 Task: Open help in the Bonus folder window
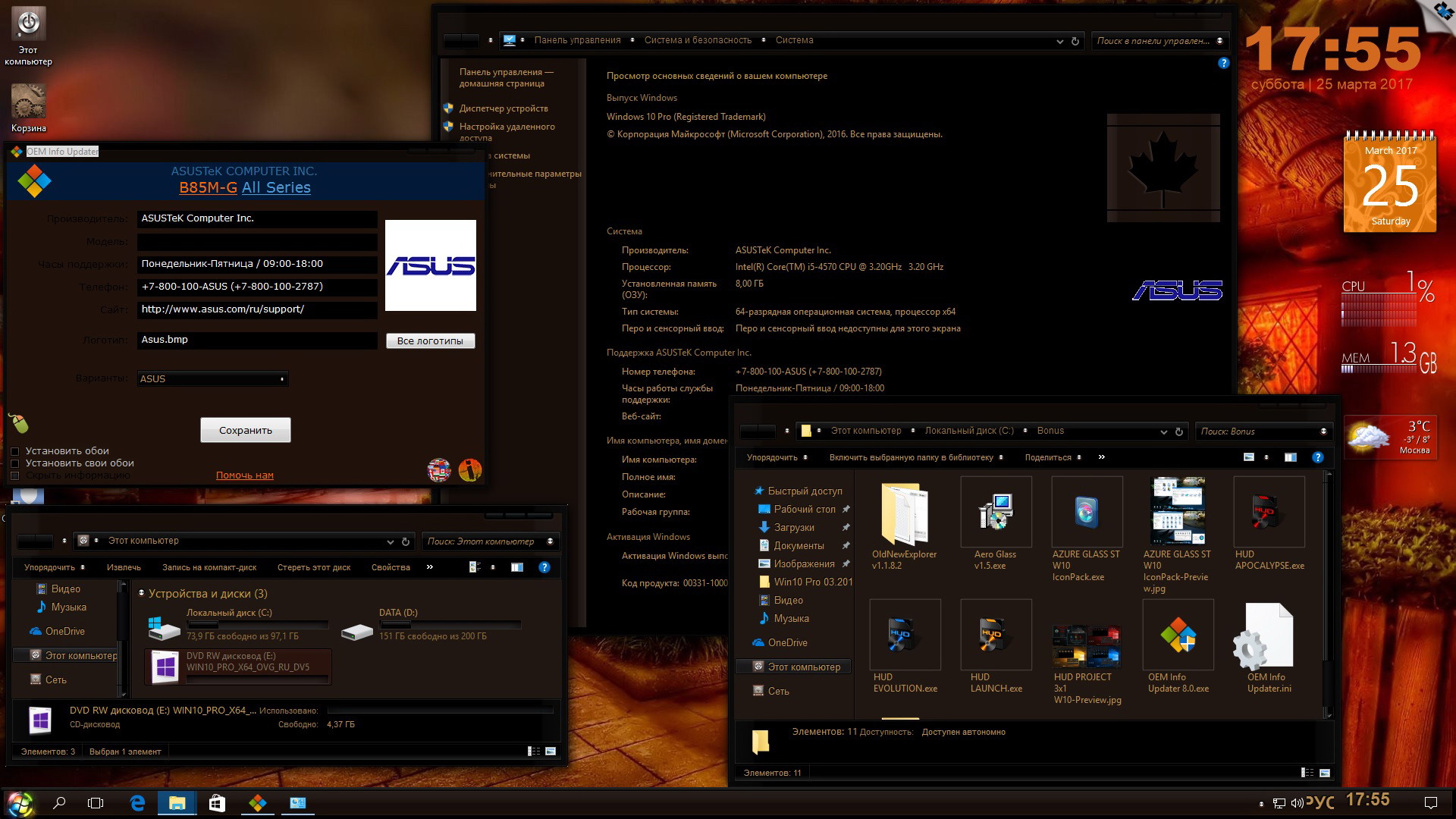tap(1317, 457)
